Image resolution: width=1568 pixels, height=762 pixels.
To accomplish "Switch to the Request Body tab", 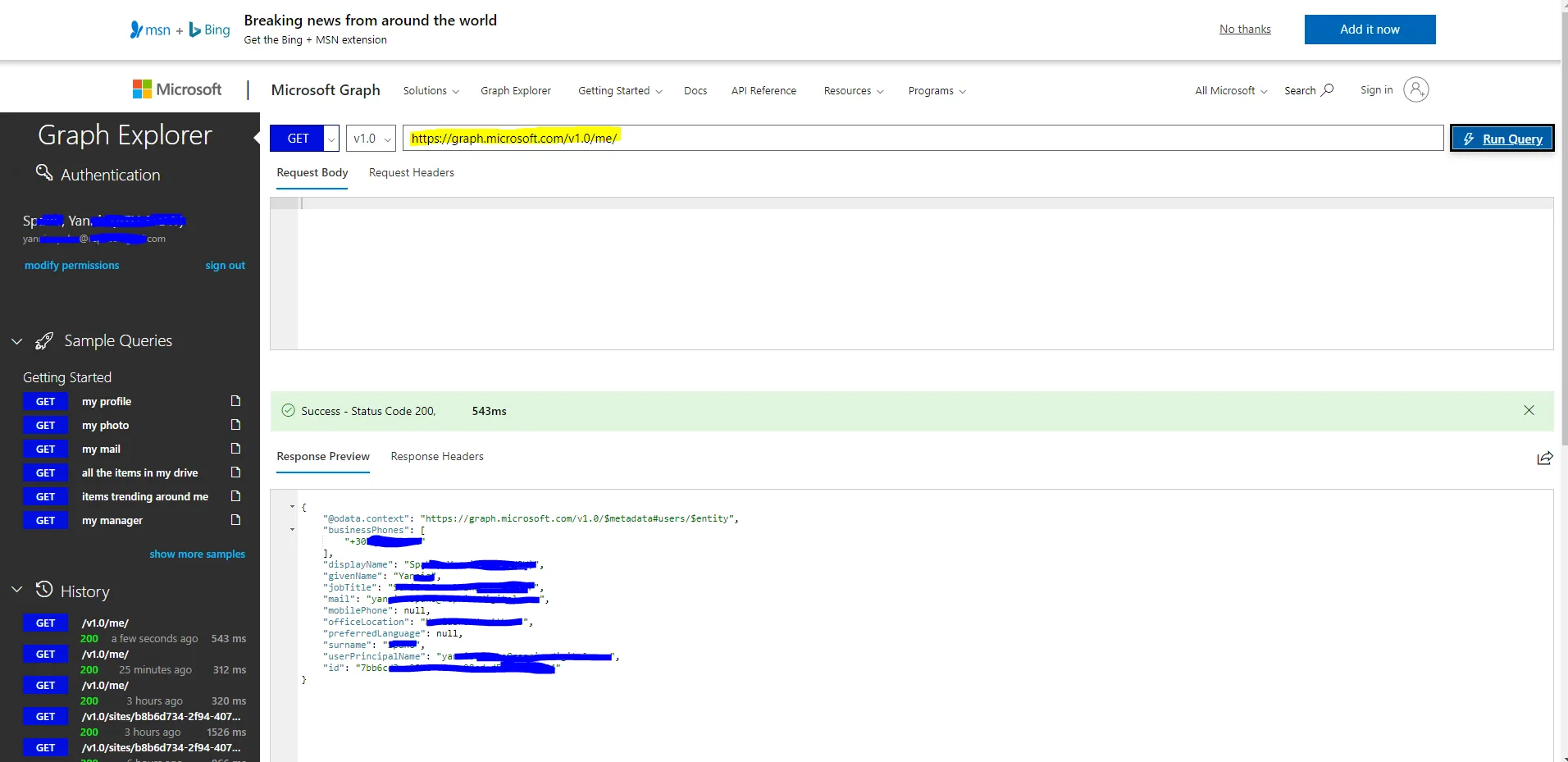I will click(x=312, y=172).
